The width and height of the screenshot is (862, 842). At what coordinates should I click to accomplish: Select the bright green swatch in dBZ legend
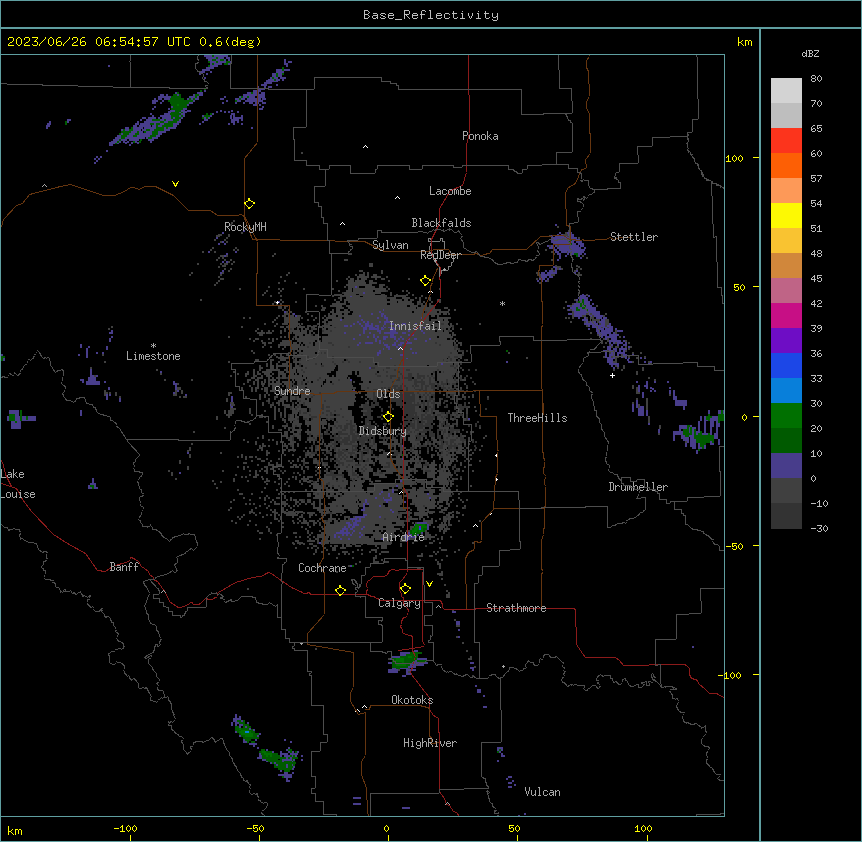(786, 416)
